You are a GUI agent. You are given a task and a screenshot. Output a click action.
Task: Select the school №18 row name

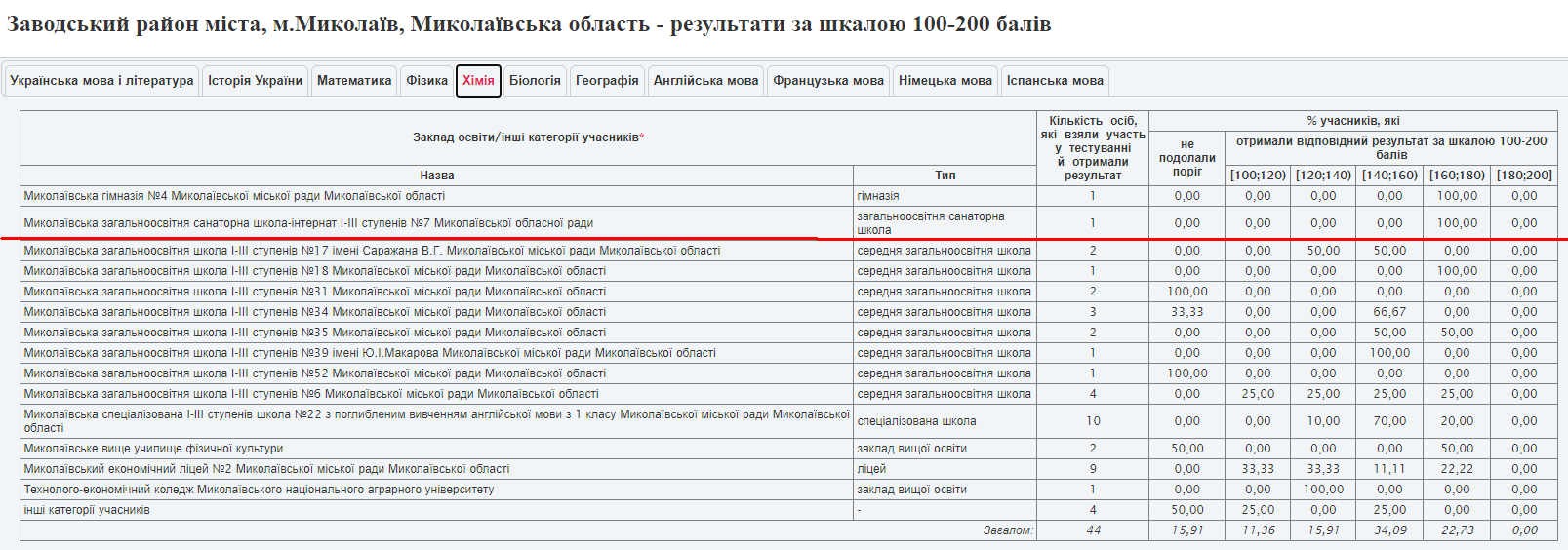(x=314, y=271)
